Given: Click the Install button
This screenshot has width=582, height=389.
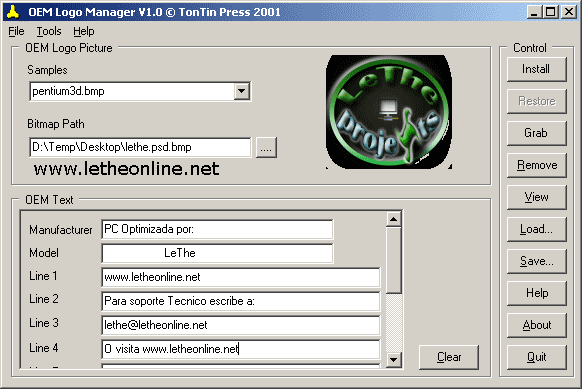Looking at the screenshot, I should click(536, 69).
